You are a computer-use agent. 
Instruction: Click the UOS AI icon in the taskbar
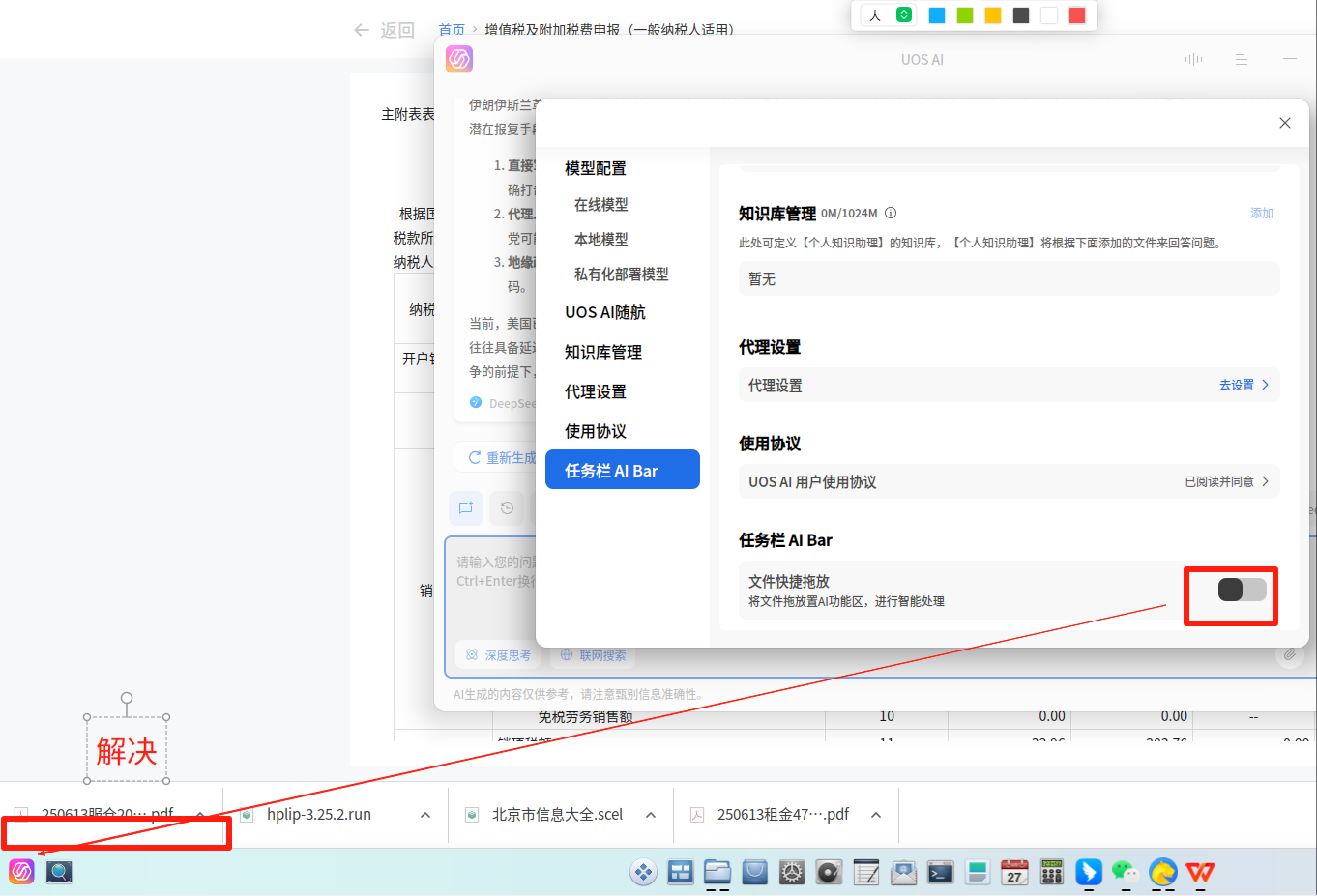21,872
